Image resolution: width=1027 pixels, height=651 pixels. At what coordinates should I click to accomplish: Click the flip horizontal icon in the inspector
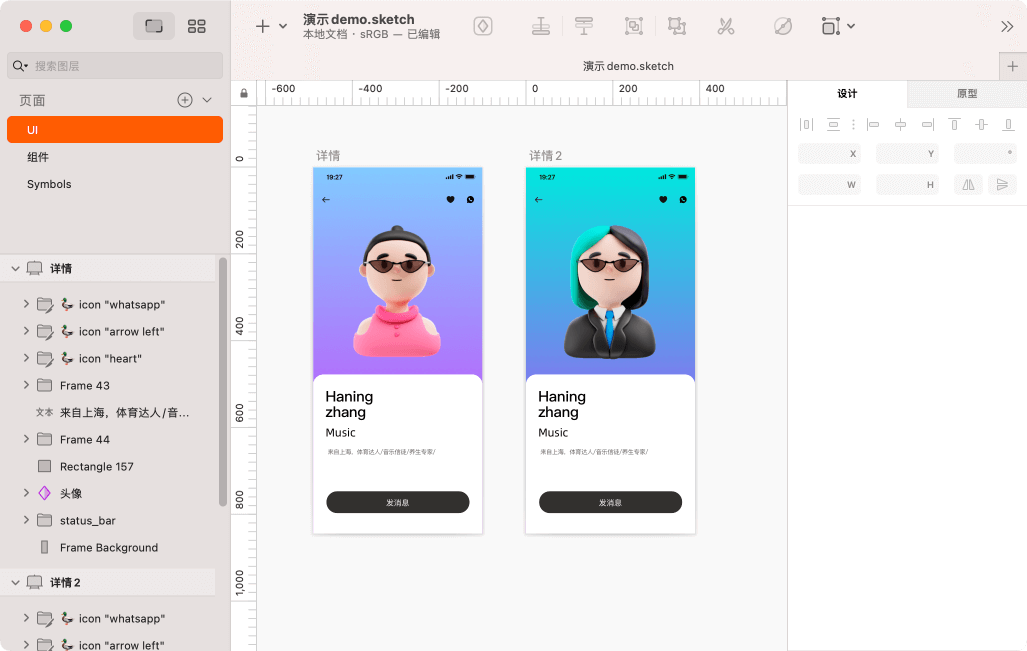[969, 185]
